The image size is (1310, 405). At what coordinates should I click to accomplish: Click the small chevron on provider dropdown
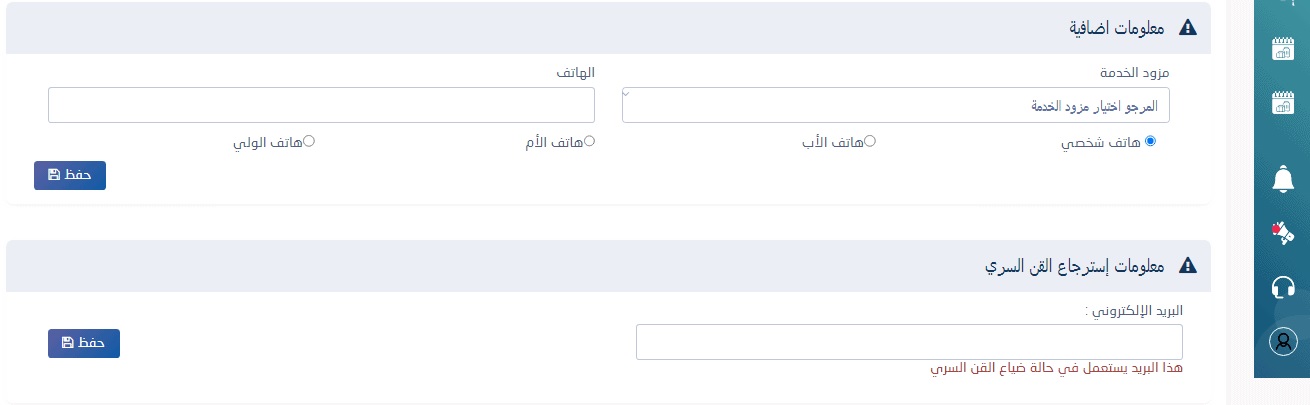point(627,93)
